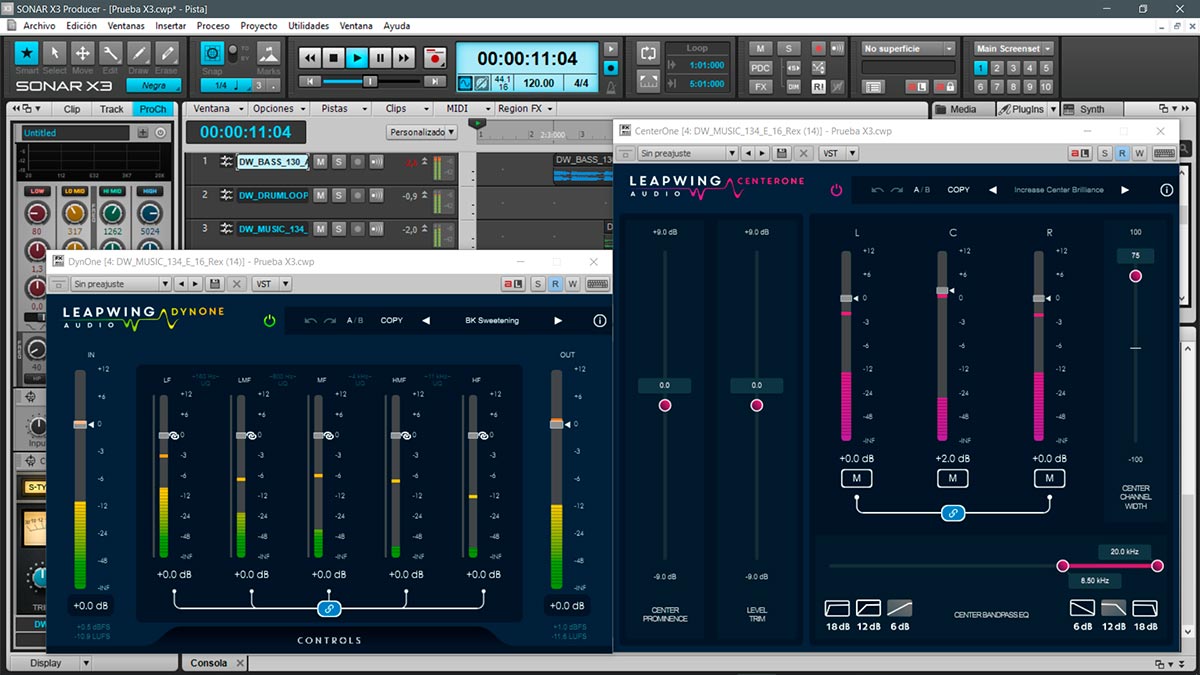Open virtual keyboard in CenterOne window
The image size is (1200, 675).
tap(1164, 154)
